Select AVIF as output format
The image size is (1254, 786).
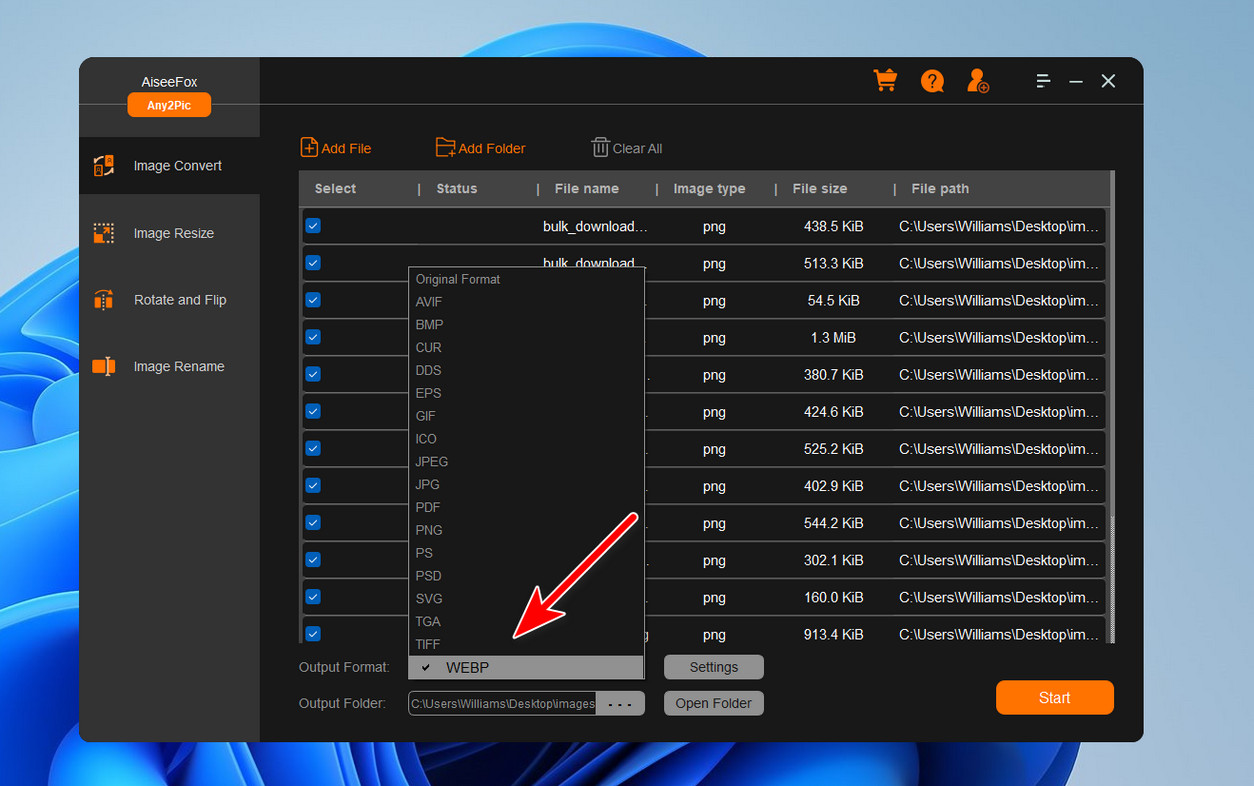[526, 302]
